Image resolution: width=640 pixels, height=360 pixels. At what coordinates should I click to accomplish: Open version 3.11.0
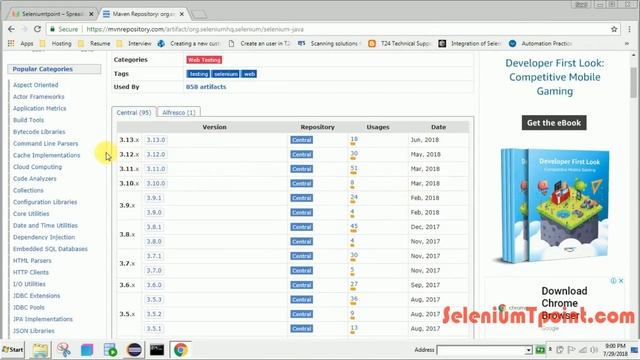click(156, 169)
